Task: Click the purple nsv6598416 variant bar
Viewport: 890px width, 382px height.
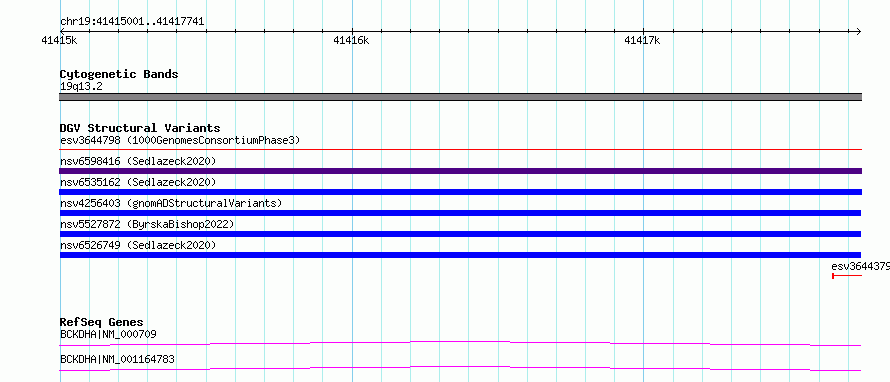Action: tap(461, 171)
